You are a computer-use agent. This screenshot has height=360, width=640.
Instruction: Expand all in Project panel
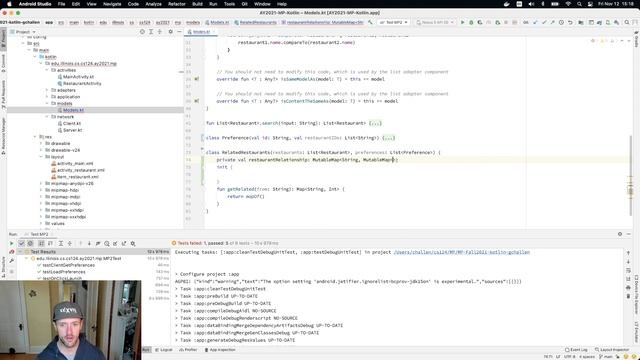point(151,31)
